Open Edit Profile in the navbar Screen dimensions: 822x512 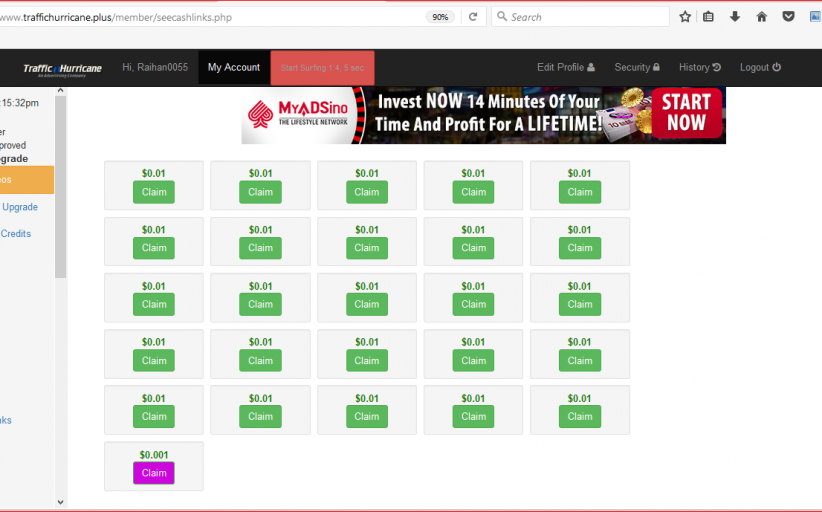coord(565,67)
